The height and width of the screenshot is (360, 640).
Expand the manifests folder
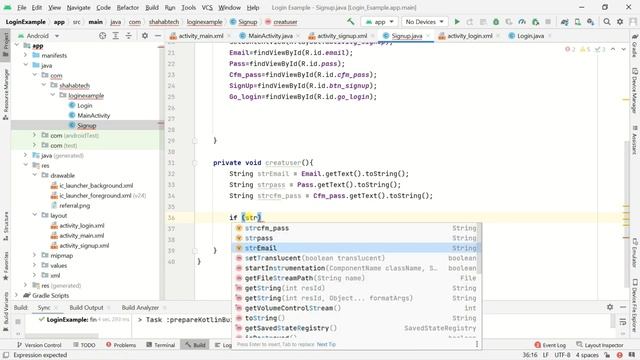point(25,55)
